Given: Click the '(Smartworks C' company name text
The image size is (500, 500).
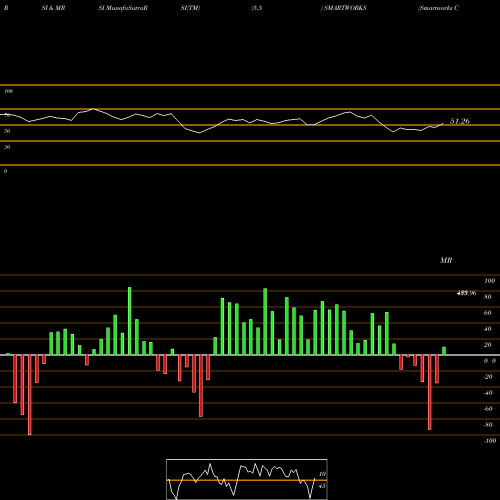Looking at the screenshot, I should tap(438, 8).
